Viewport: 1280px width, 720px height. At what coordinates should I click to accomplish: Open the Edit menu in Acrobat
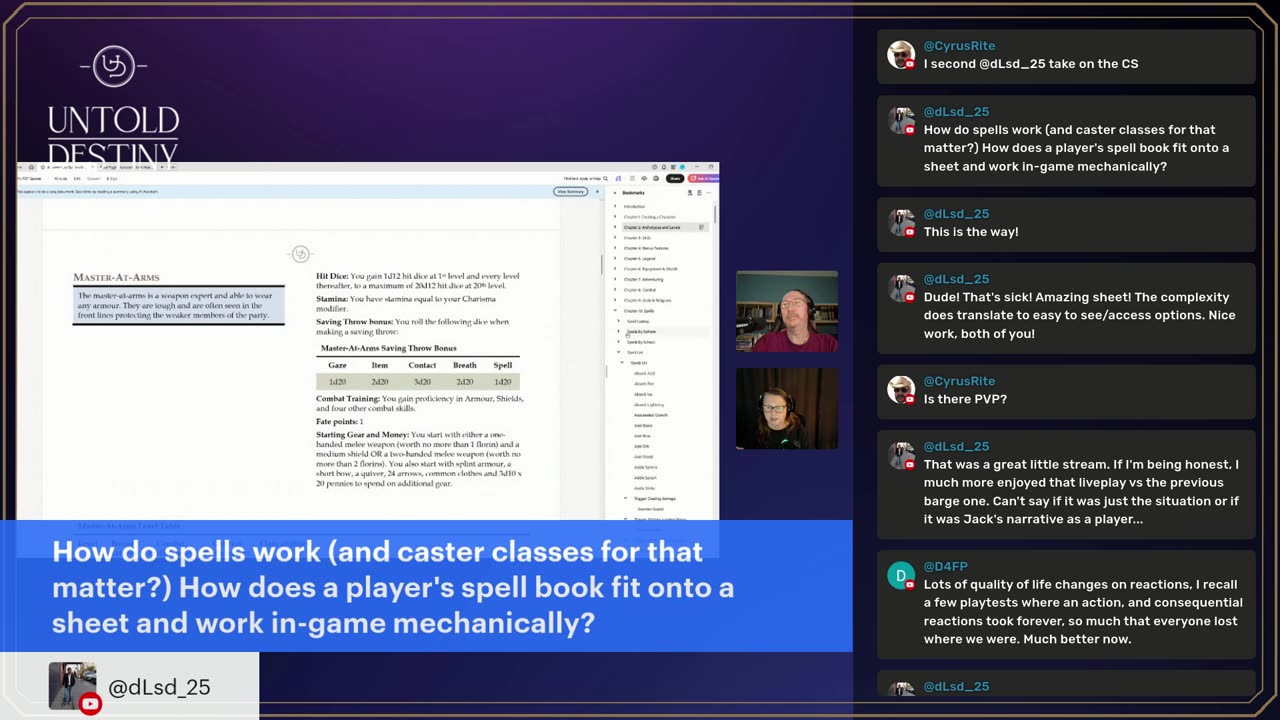[77, 178]
